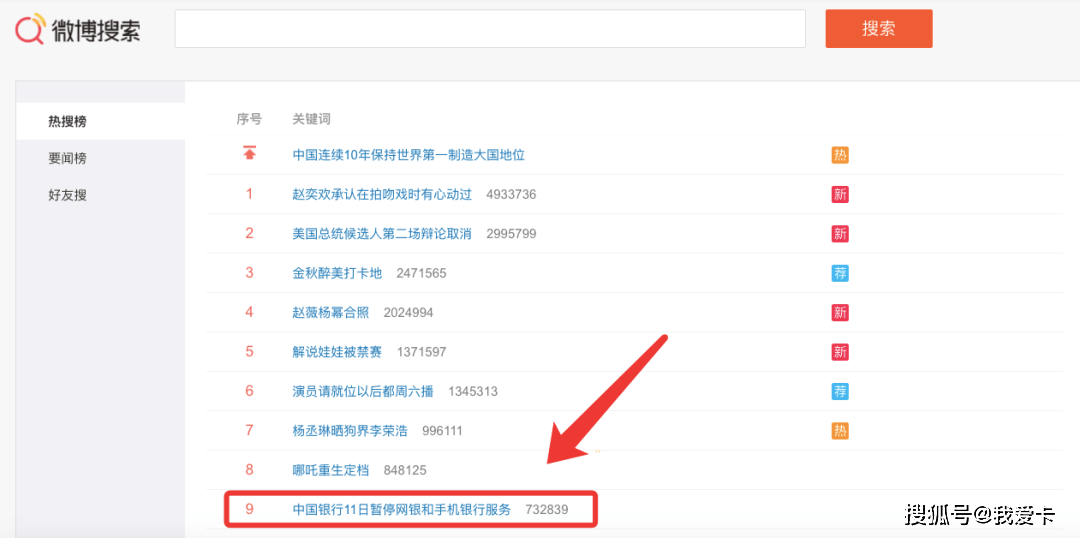Click the 热 badge on the pinned topic
The height and width of the screenshot is (538, 1080).
pos(840,155)
